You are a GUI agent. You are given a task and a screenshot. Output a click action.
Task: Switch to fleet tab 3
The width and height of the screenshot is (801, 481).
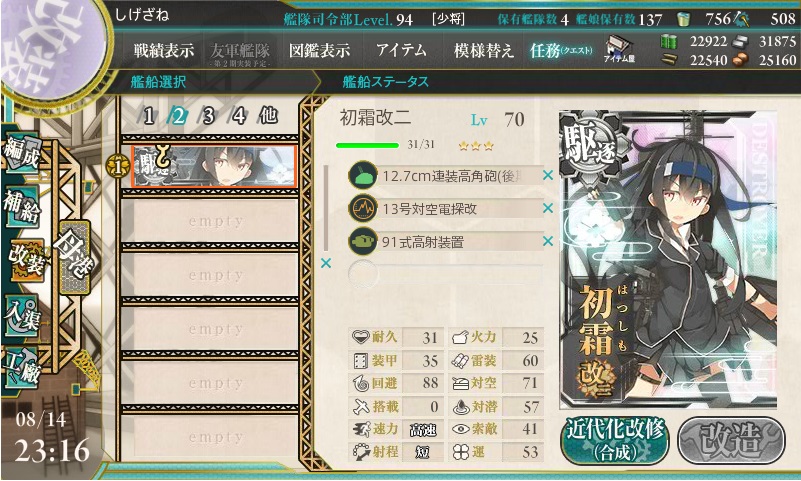[208, 116]
